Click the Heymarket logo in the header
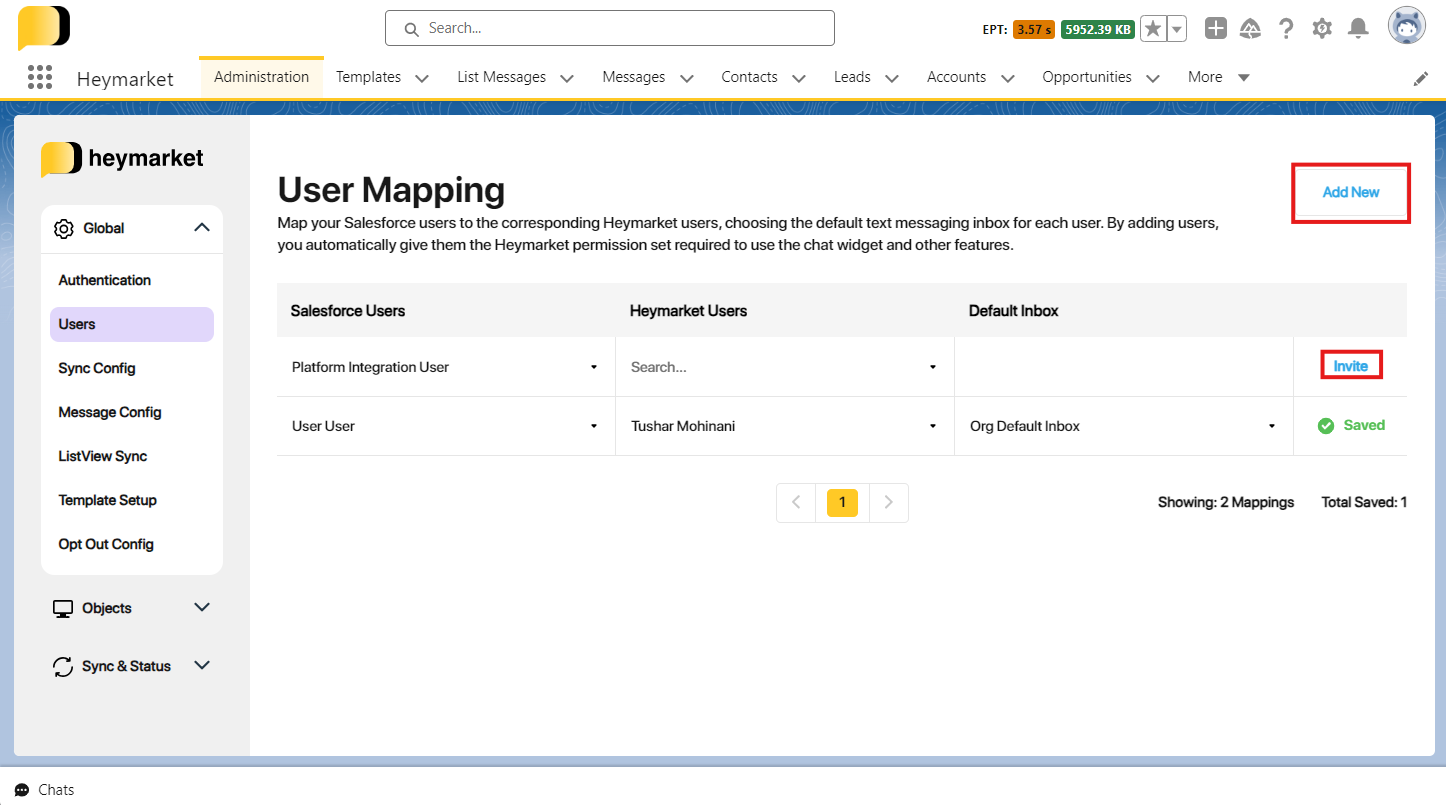1446x805 pixels. click(x=44, y=28)
